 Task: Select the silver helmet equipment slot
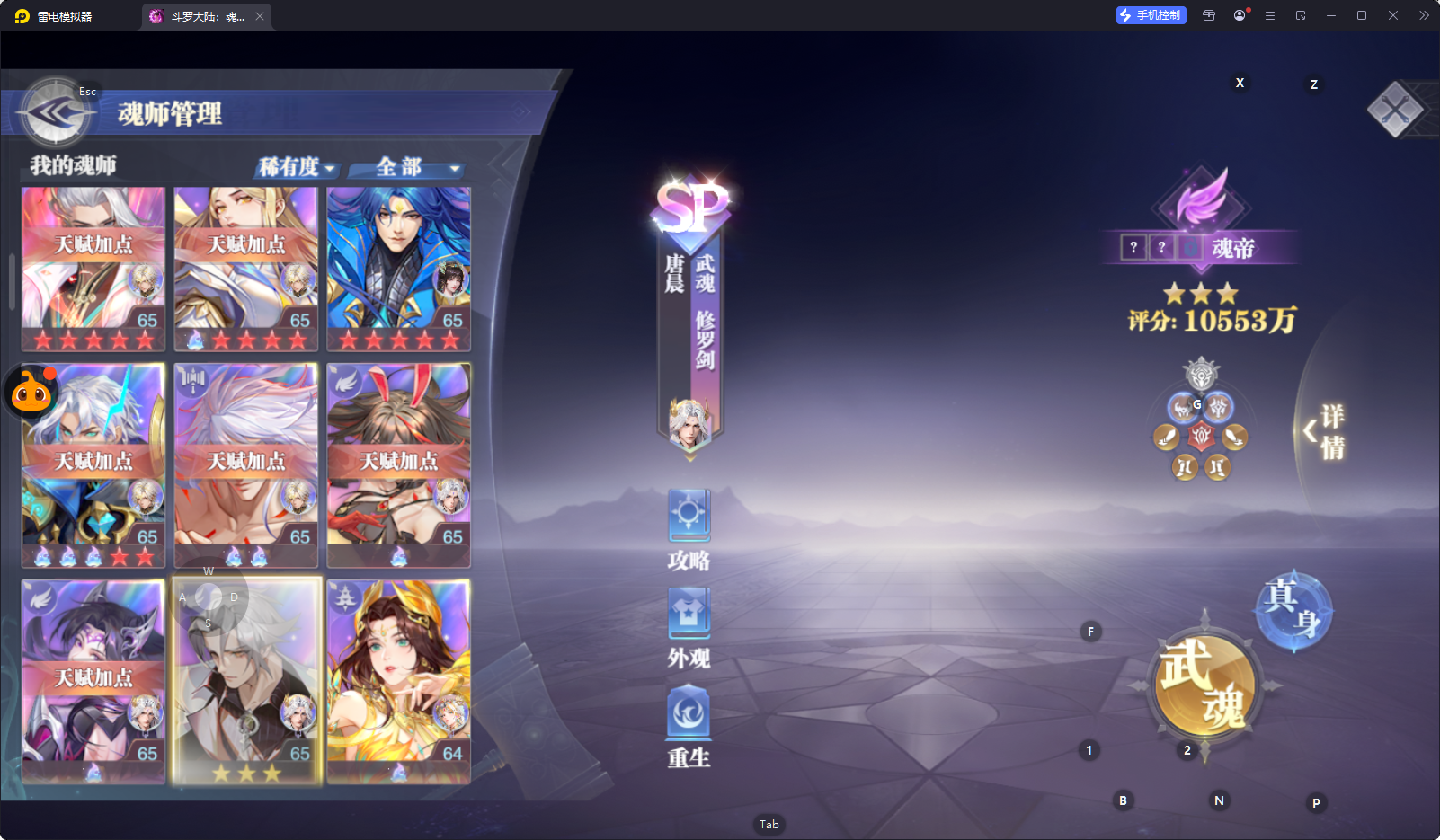(x=1201, y=374)
